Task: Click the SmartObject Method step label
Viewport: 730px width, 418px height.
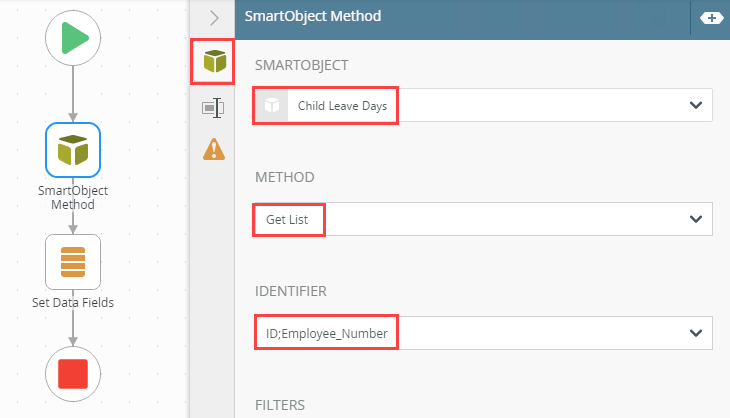Action: (x=73, y=197)
